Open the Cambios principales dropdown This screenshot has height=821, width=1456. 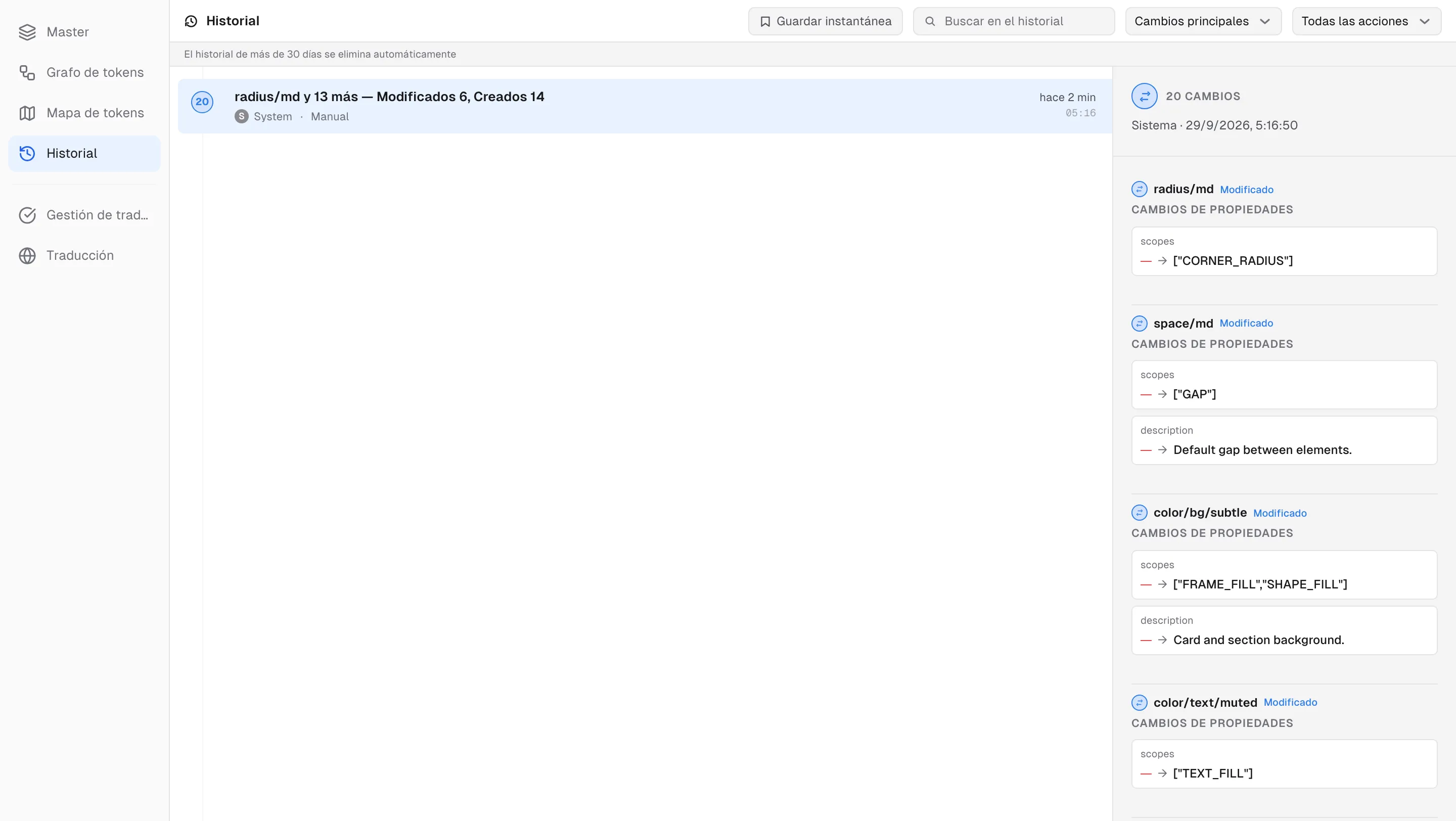(x=1203, y=21)
